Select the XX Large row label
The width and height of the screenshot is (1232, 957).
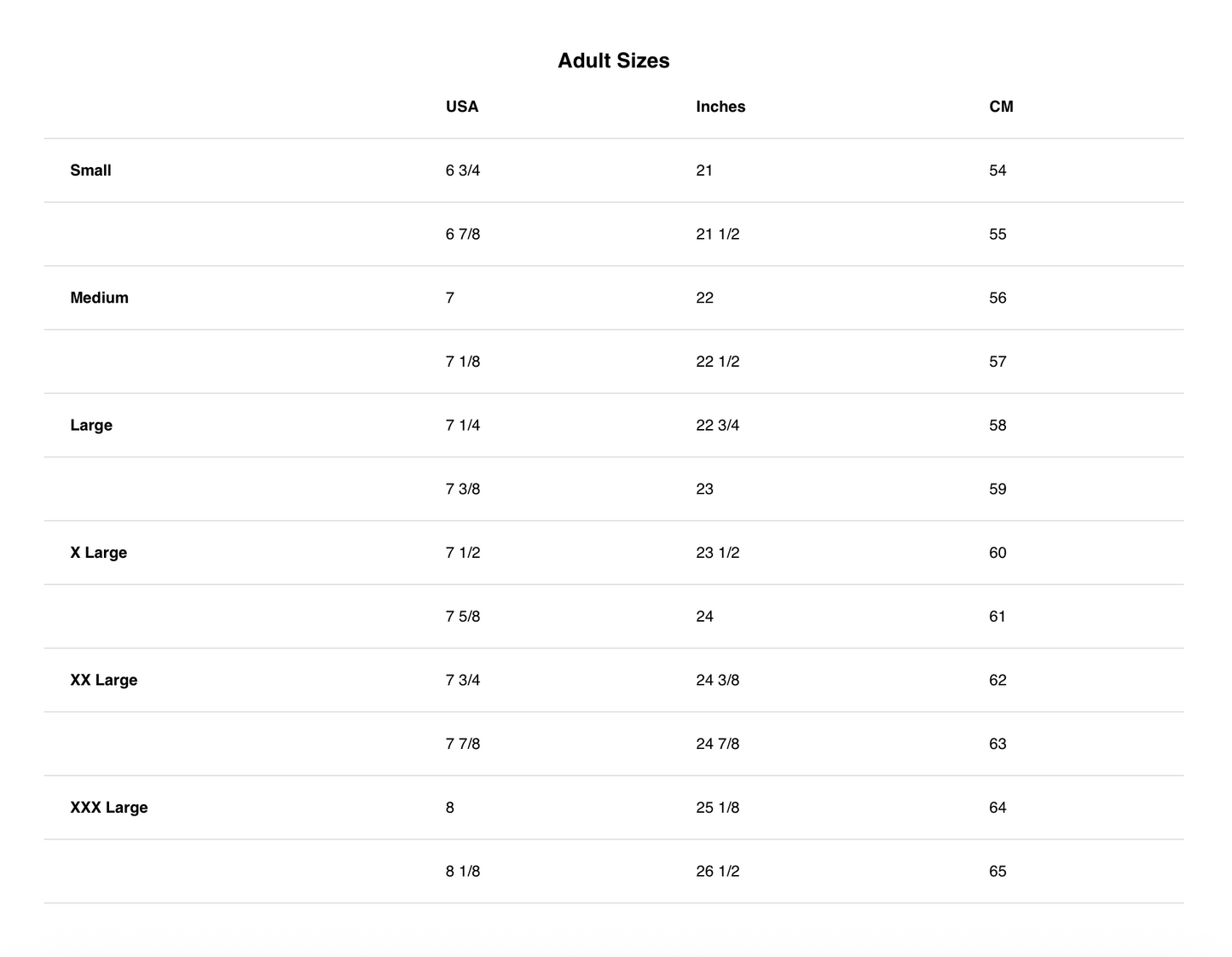coord(103,680)
